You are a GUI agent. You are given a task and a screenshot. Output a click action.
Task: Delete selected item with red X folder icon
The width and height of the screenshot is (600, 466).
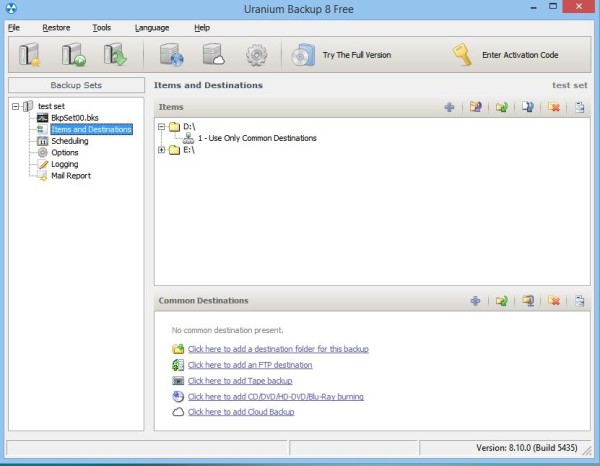[x=554, y=107]
